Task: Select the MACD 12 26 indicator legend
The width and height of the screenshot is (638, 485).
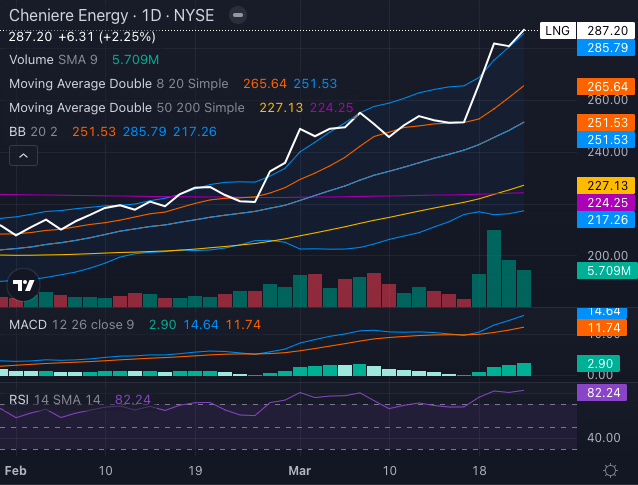Action: [70, 325]
